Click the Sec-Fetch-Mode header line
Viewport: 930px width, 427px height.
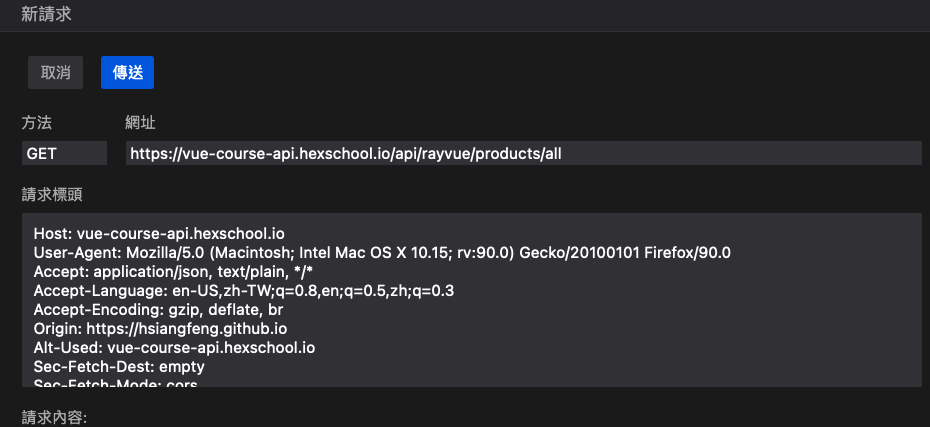(117, 384)
